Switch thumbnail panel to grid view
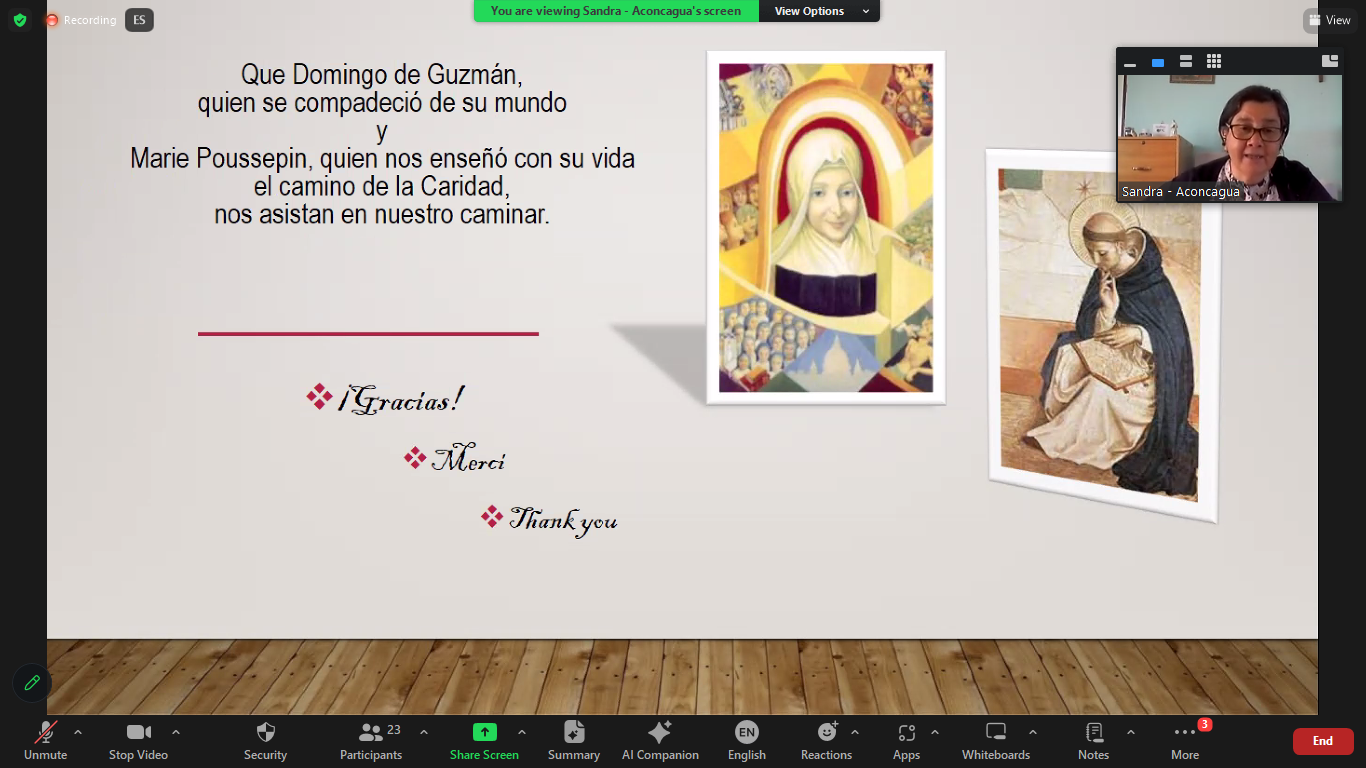This screenshot has width=1366, height=768. click(1214, 62)
